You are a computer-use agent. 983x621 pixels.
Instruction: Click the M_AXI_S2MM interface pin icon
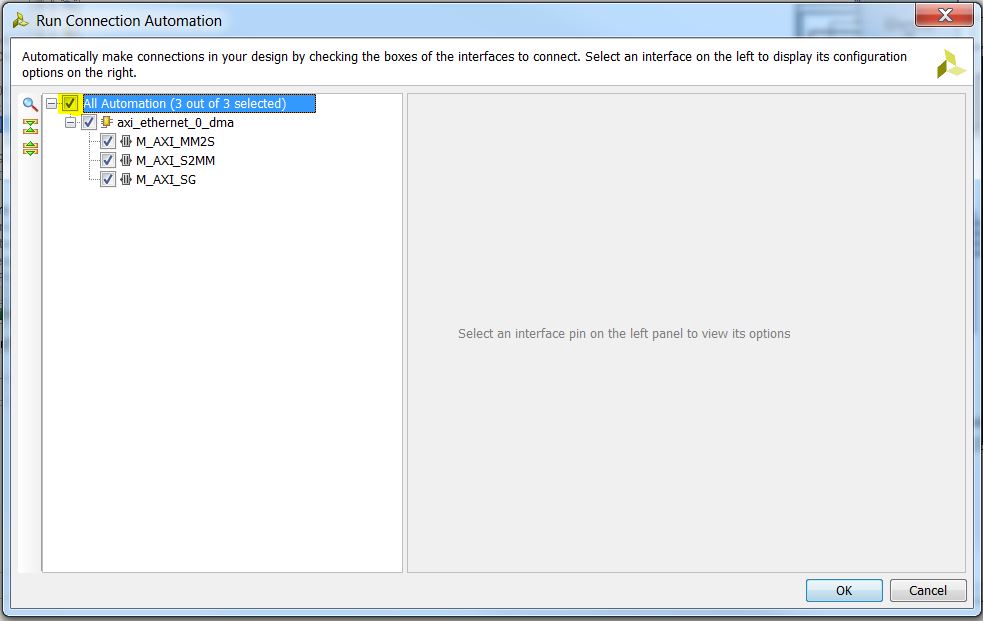click(125, 160)
